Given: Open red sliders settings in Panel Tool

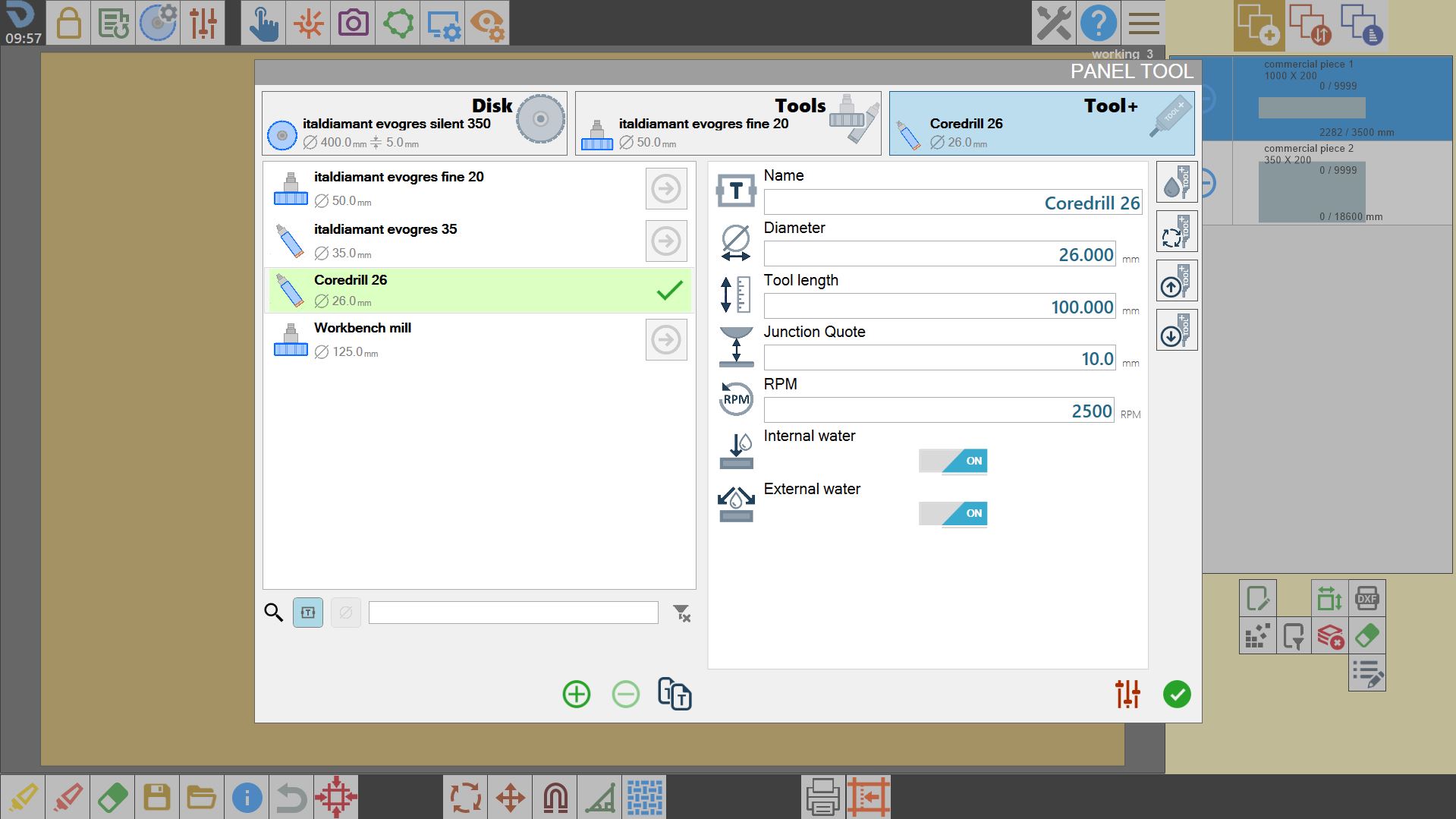Looking at the screenshot, I should [x=1127, y=694].
